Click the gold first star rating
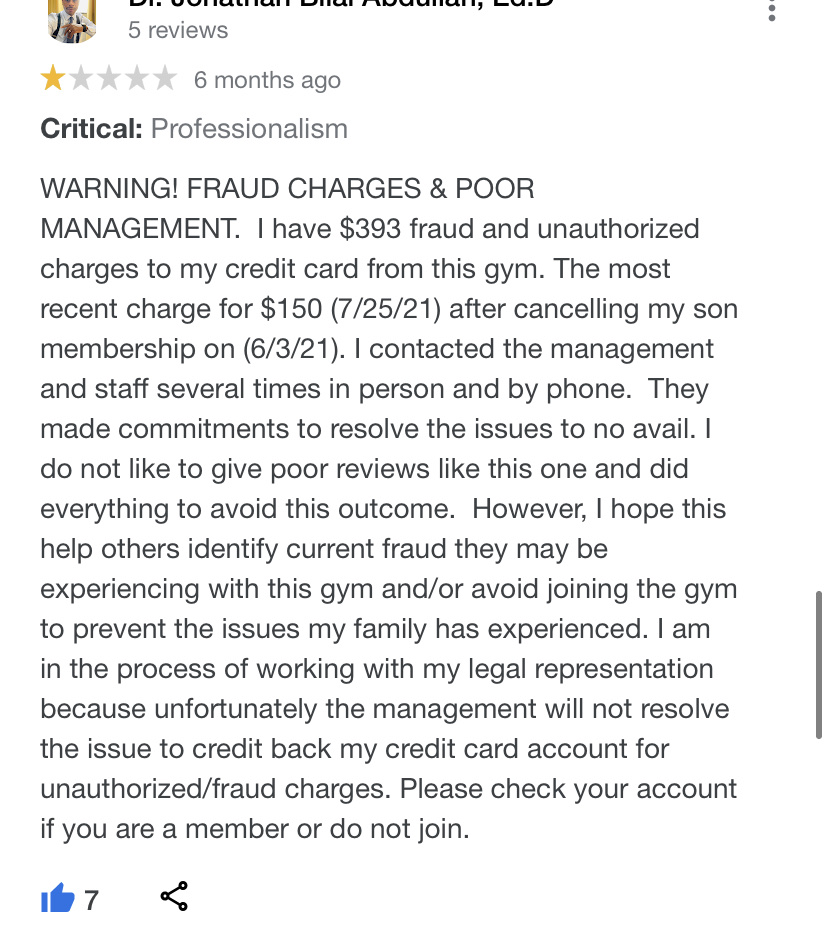The height and width of the screenshot is (928, 828). [52, 79]
